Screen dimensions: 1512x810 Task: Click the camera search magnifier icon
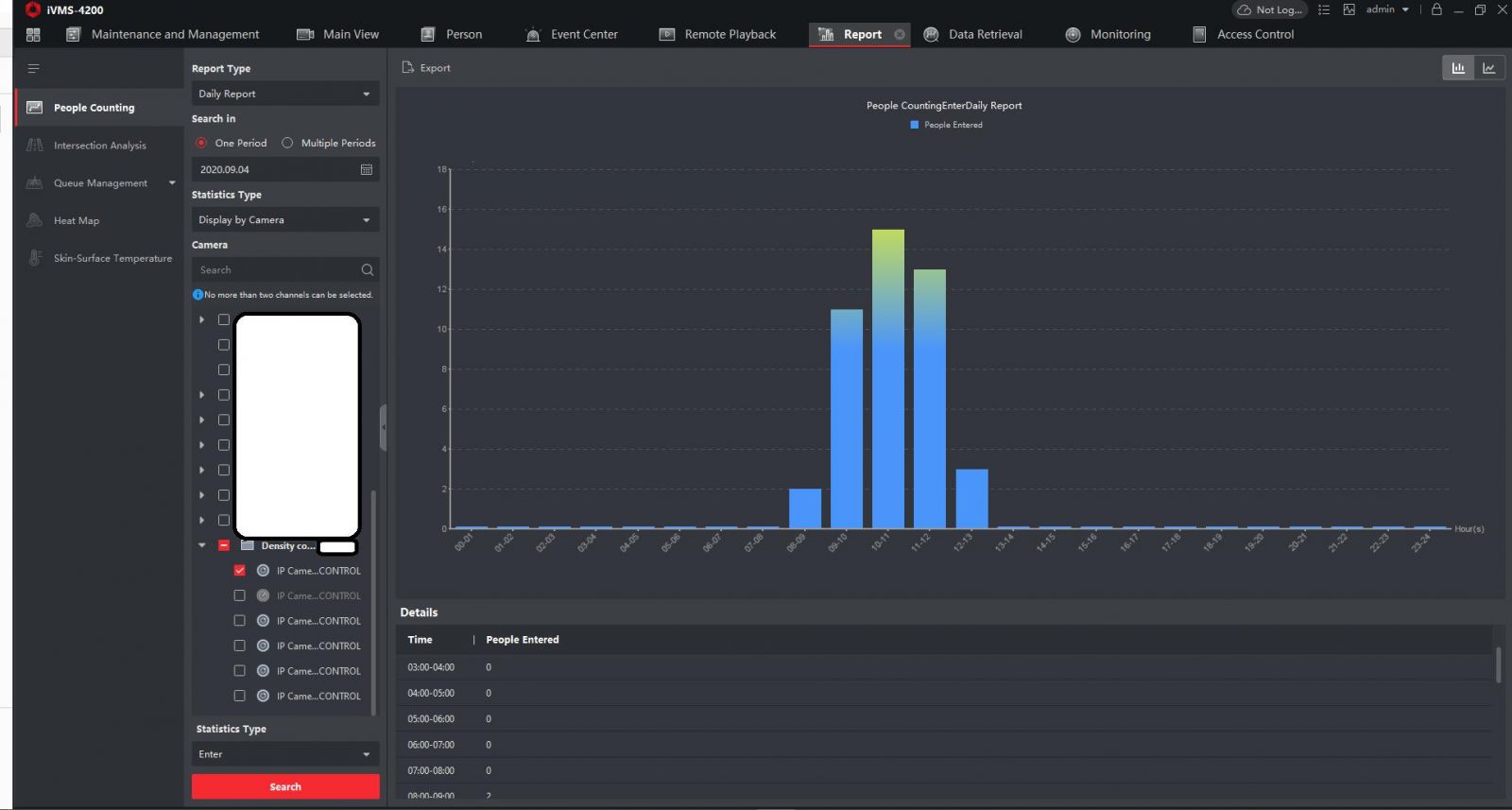coord(368,270)
